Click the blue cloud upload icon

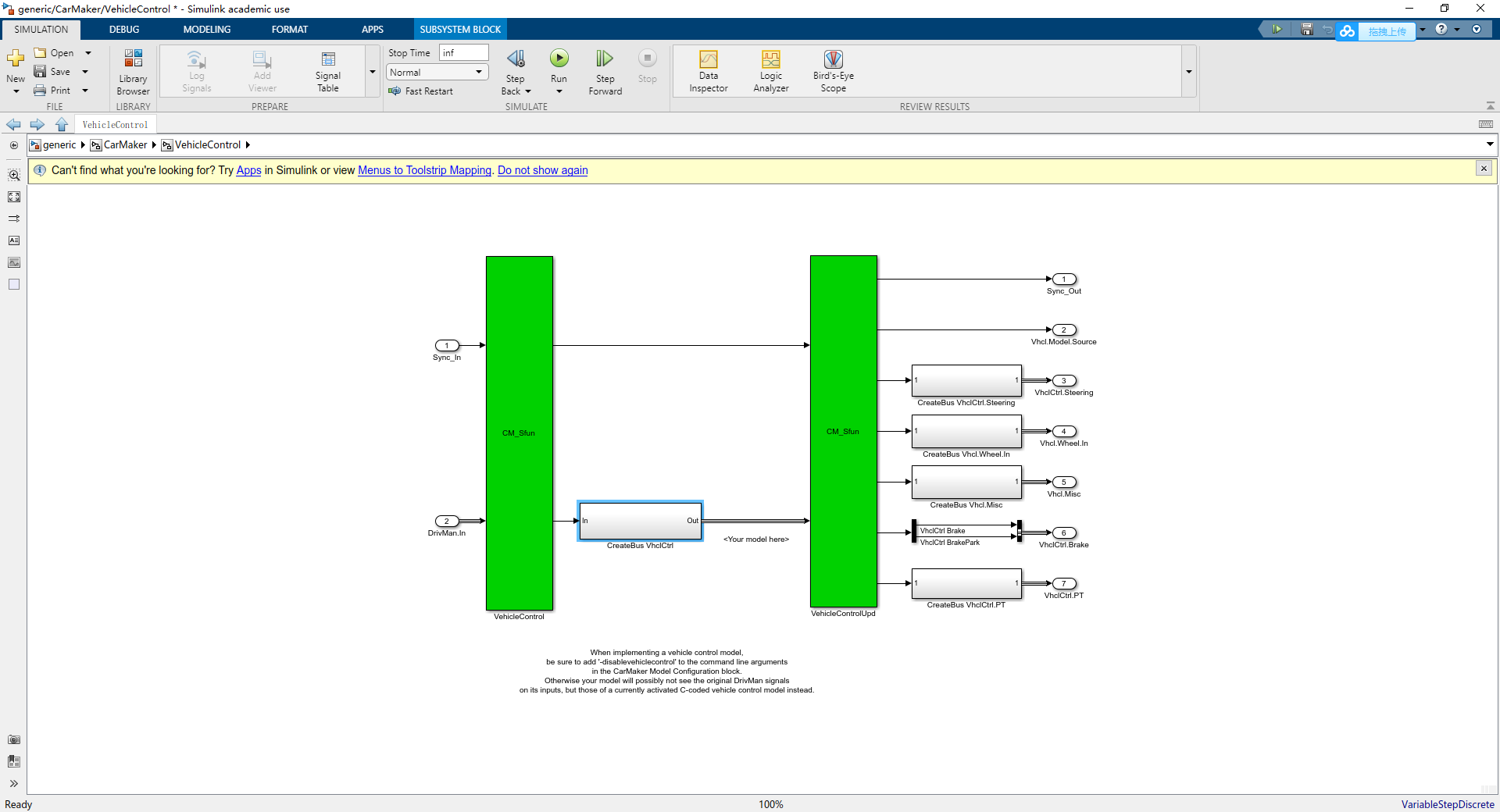pos(1347,31)
